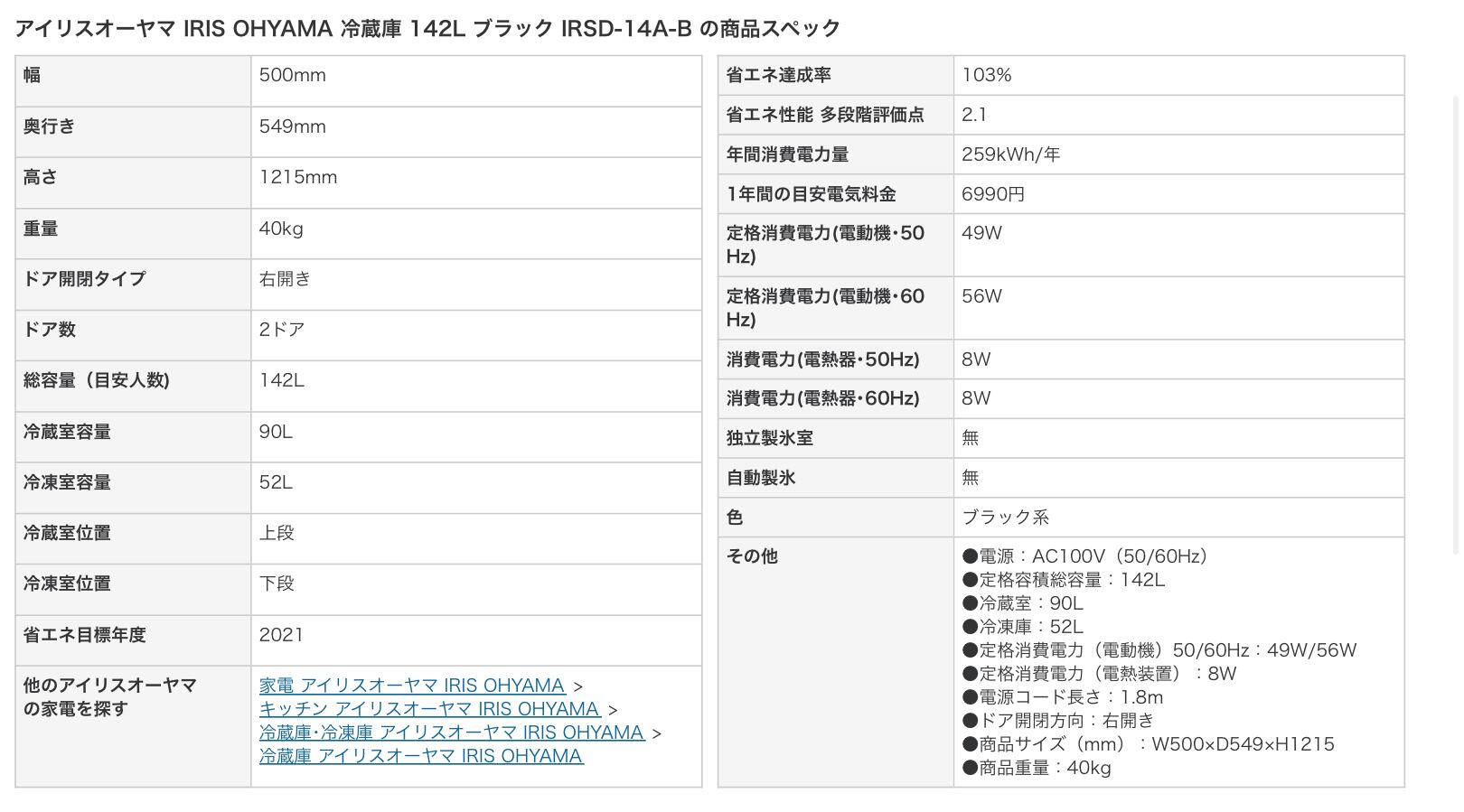The image size is (1464, 812).
Task: Click the ●商品重量：40kg line
Action: (1037, 768)
